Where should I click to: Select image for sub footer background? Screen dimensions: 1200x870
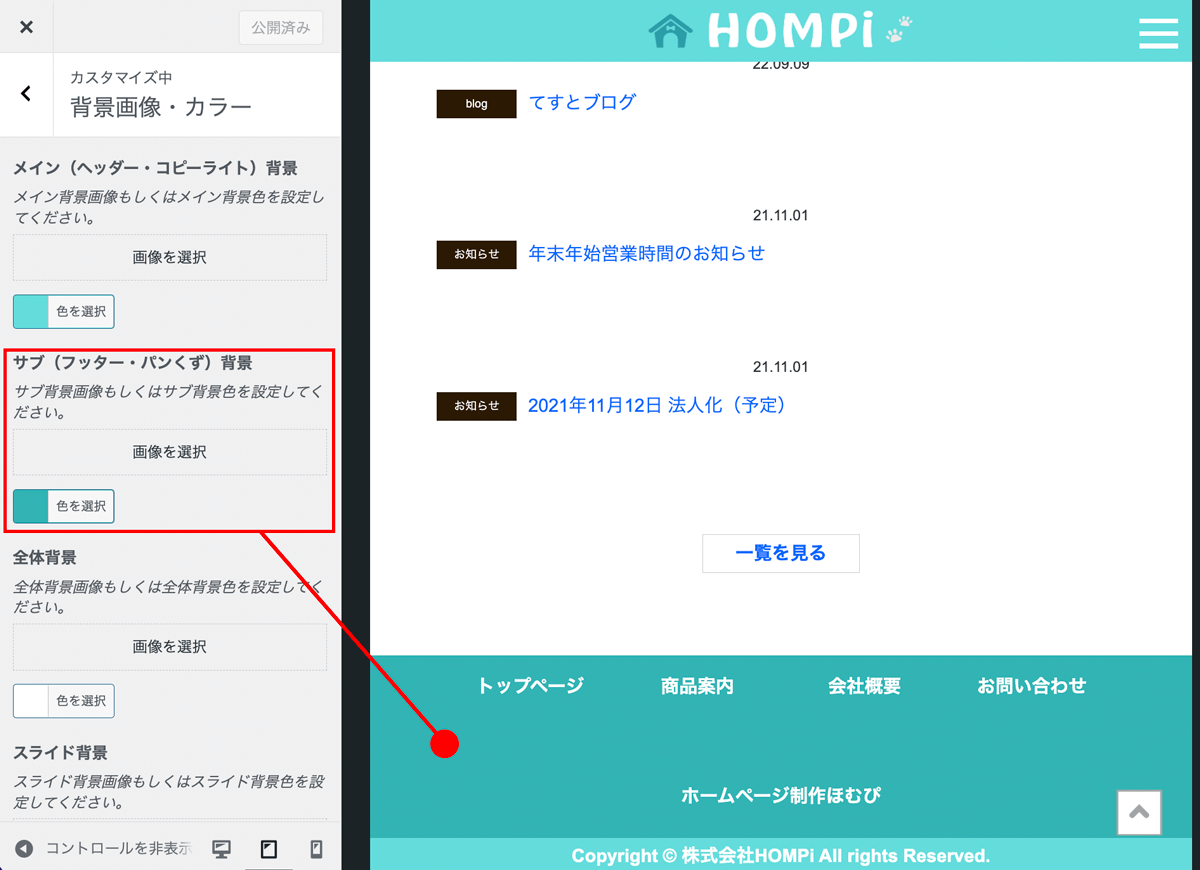pyautogui.click(x=169, y=452)
